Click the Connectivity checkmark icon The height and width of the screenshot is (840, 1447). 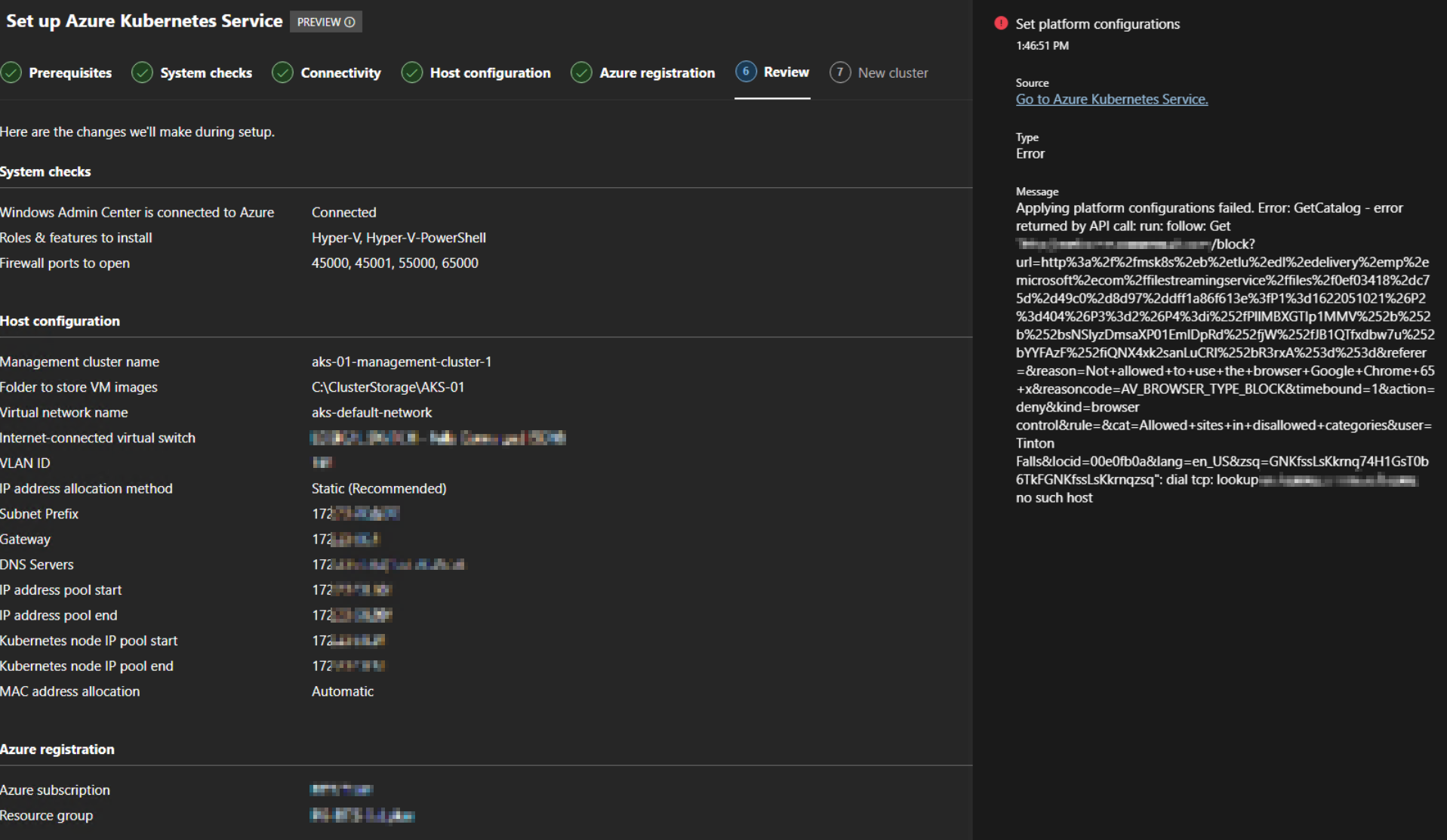(x=282, y=72)
